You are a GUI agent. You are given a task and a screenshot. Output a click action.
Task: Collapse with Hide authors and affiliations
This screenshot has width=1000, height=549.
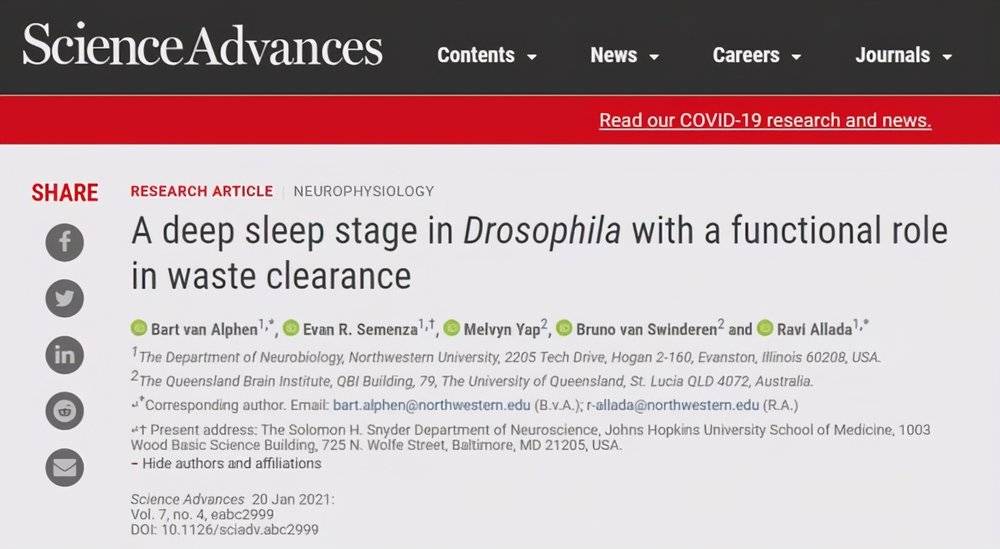226,464
